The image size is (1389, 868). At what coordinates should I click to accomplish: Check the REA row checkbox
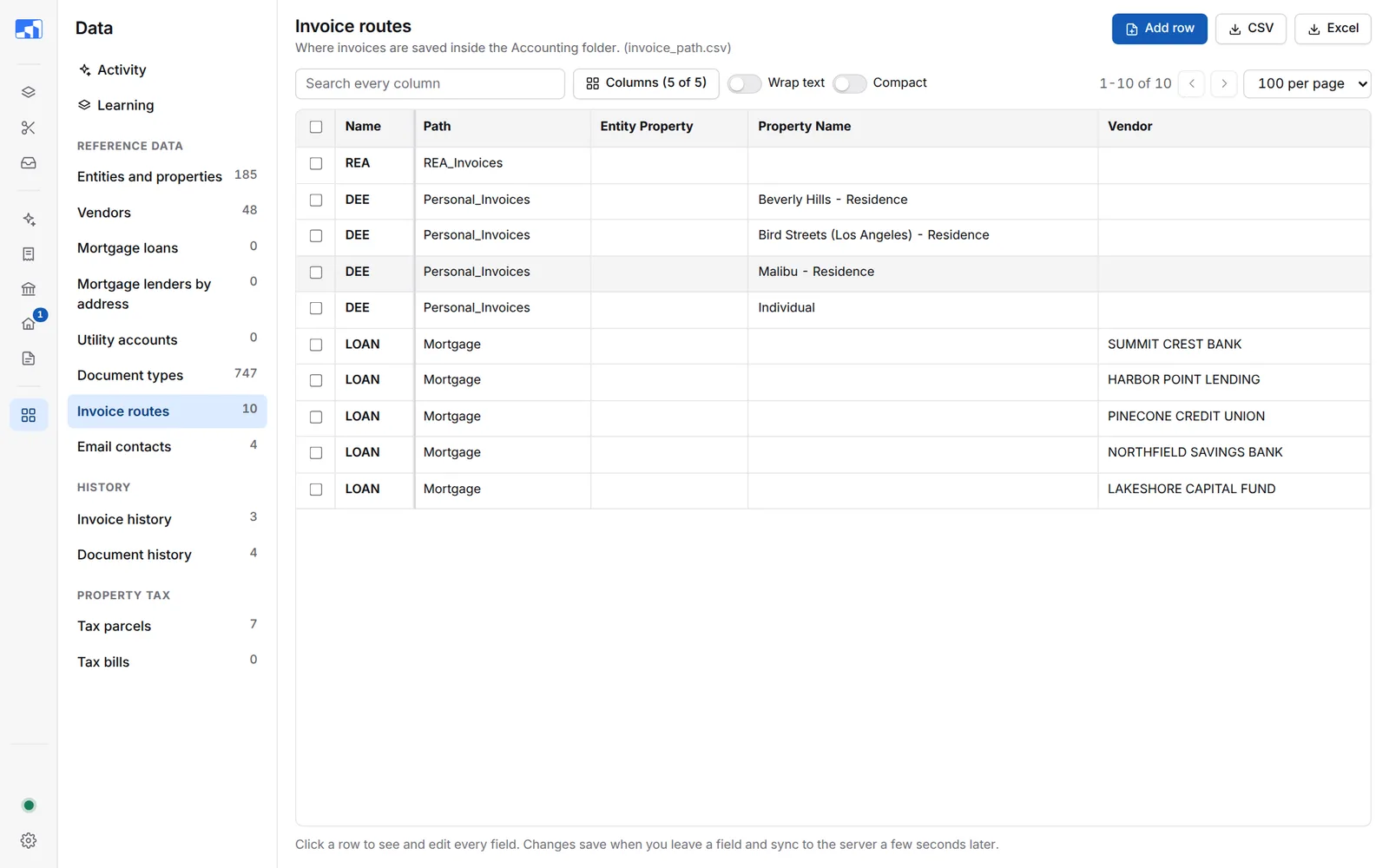click(316, 163)
